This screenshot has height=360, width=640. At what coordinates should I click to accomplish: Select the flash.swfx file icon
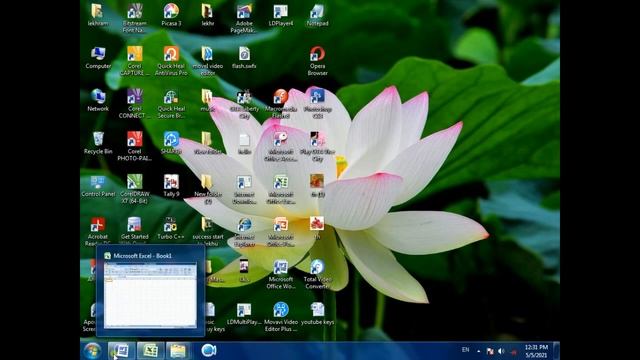point(244,58)
